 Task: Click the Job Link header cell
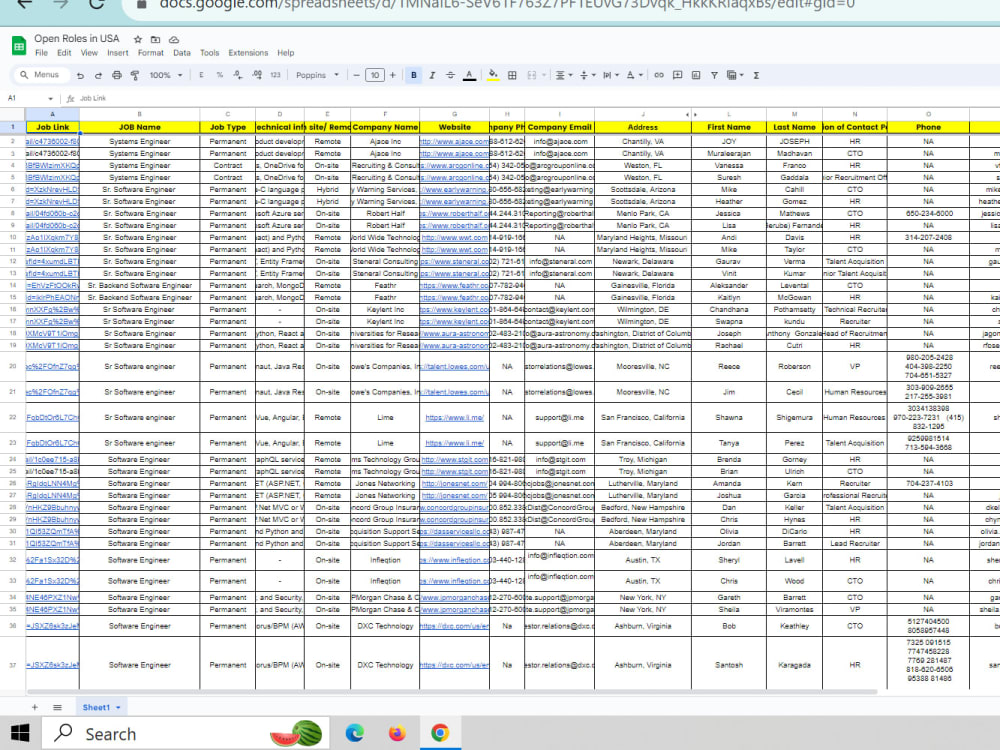click(x=52, y=127)
